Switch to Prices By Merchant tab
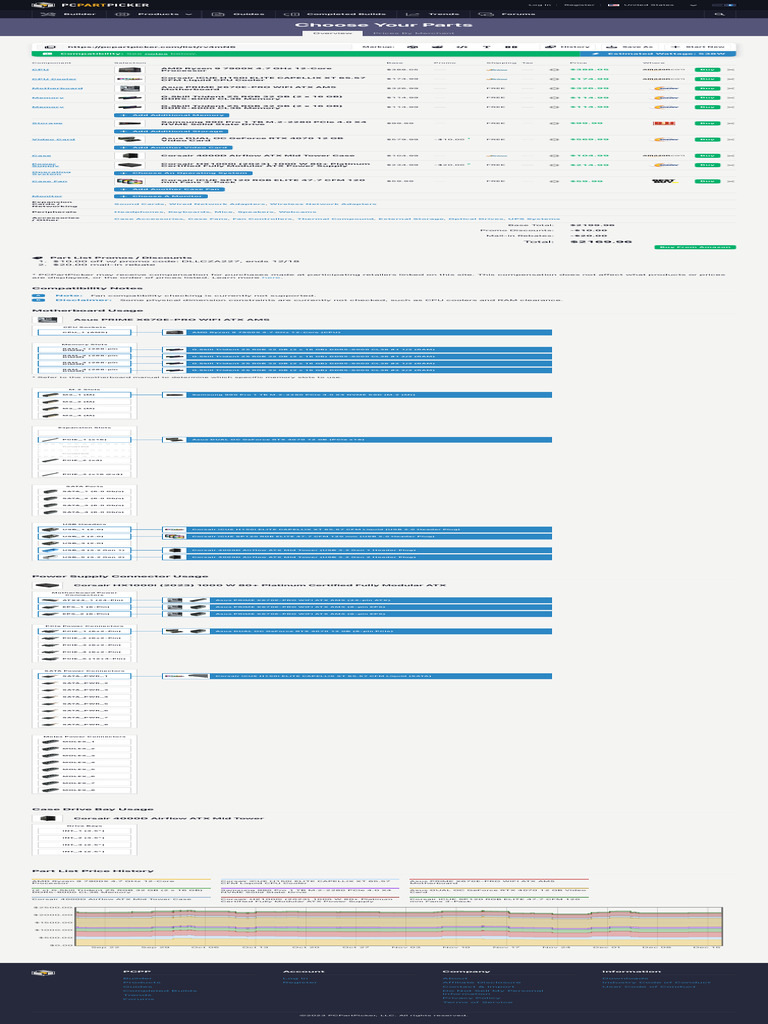The height and width of the screenshot is (1024, 768). (413, 33)
